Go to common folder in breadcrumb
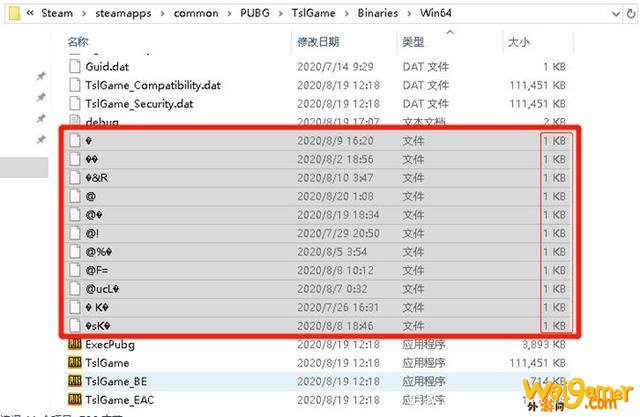The height and width of the screenshot is (417, 640). pos(196,13)
